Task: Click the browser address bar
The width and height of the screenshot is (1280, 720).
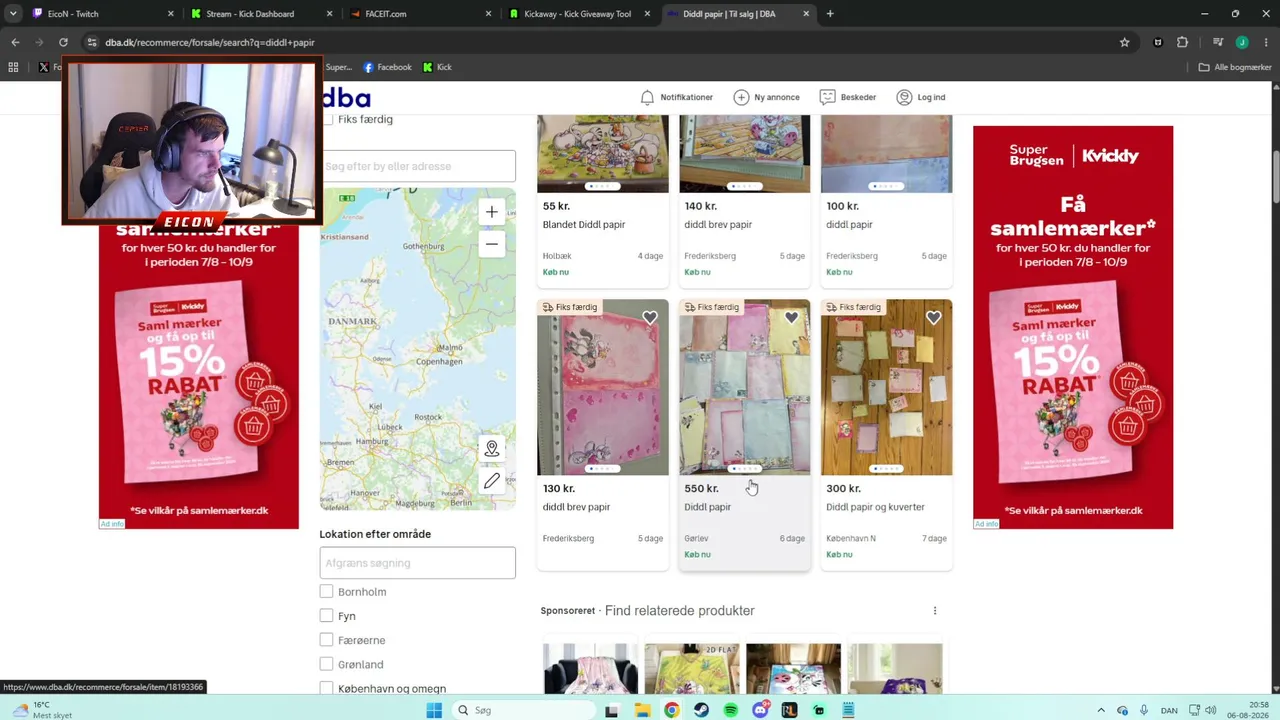Action: [x=600, y=42]
